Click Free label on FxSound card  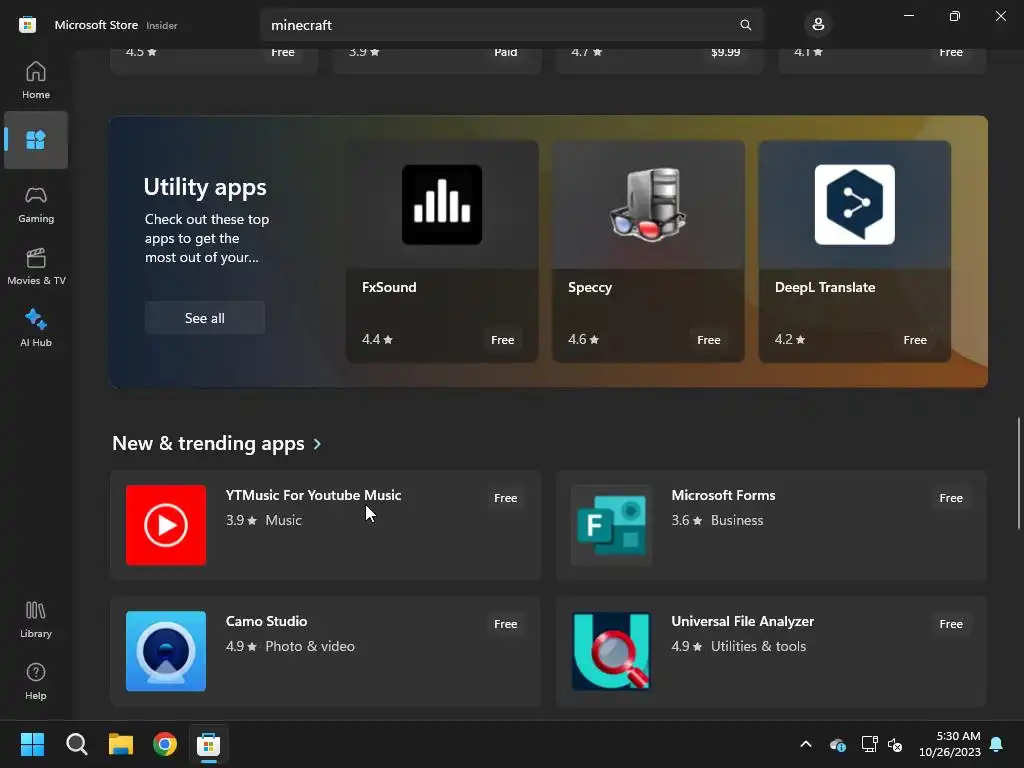point(503,340)
